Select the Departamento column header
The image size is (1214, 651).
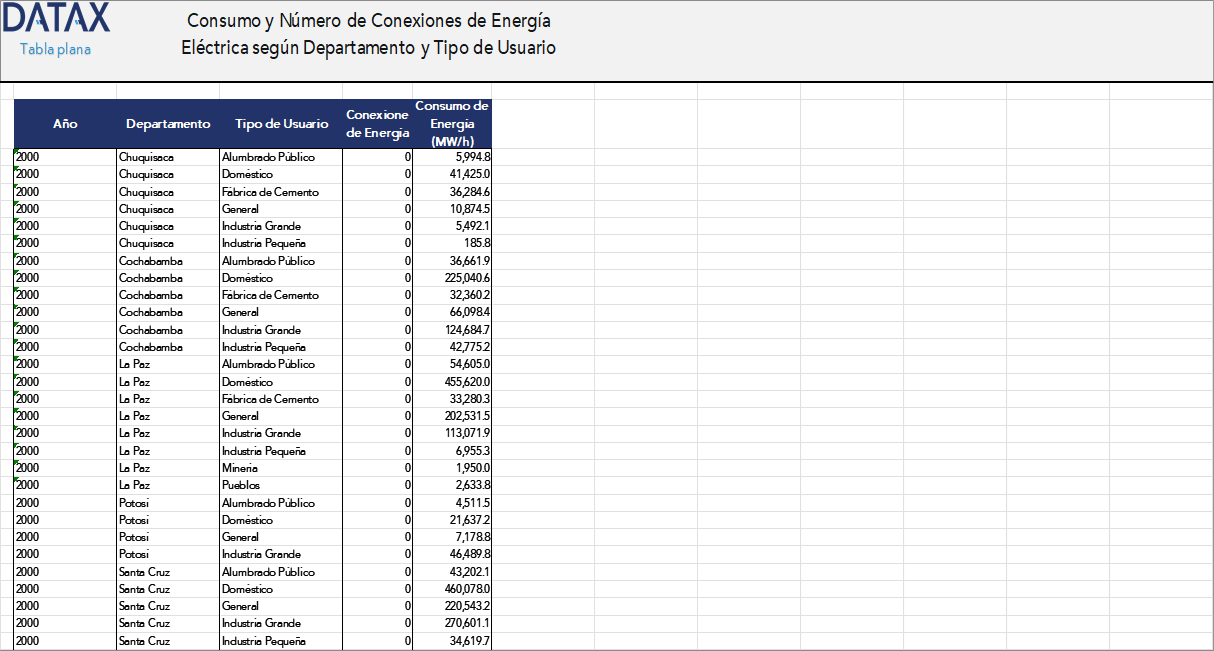pos(167,124)
